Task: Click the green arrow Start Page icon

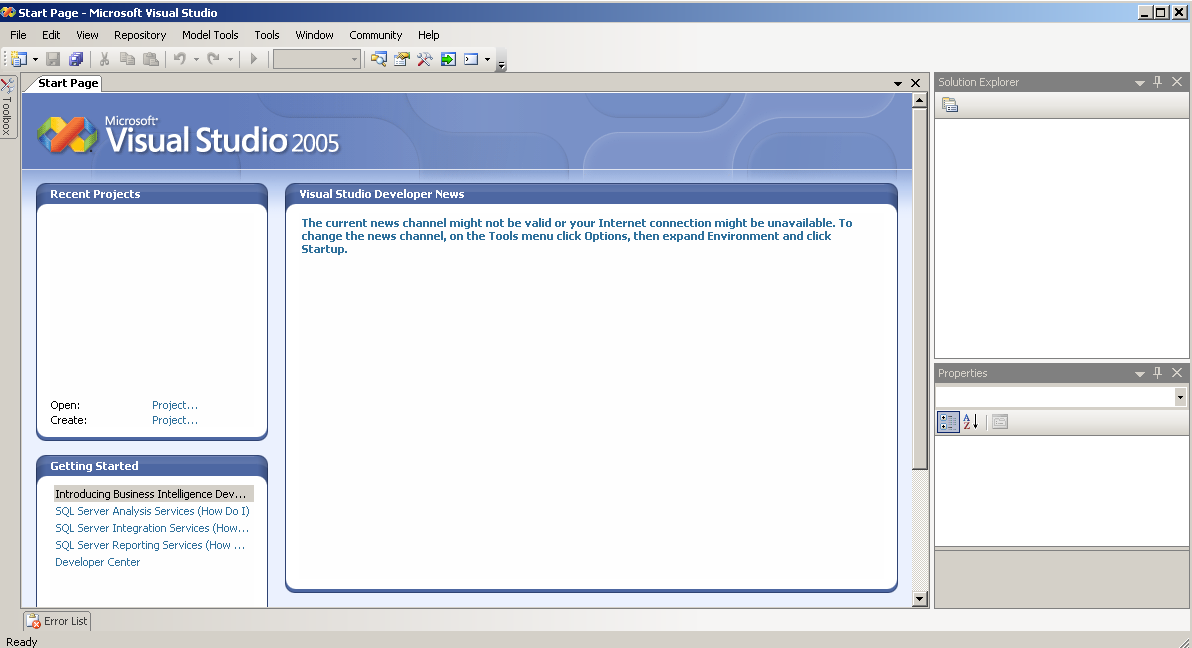Action: (448, 60)
